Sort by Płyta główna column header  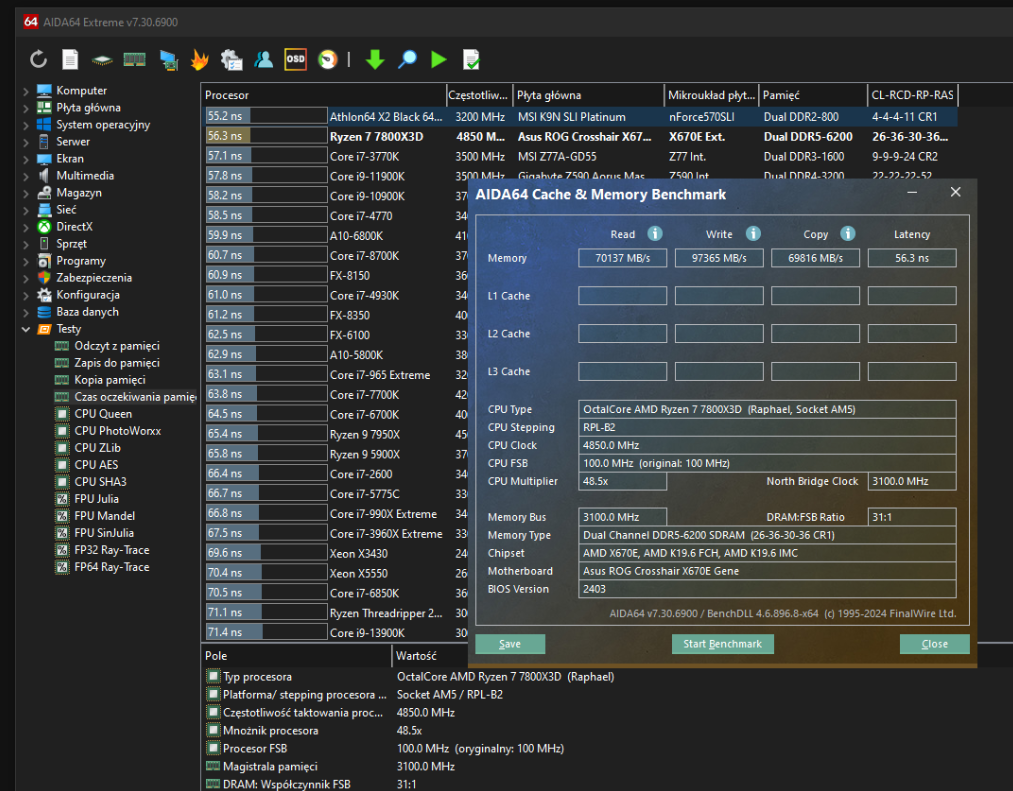588,95
